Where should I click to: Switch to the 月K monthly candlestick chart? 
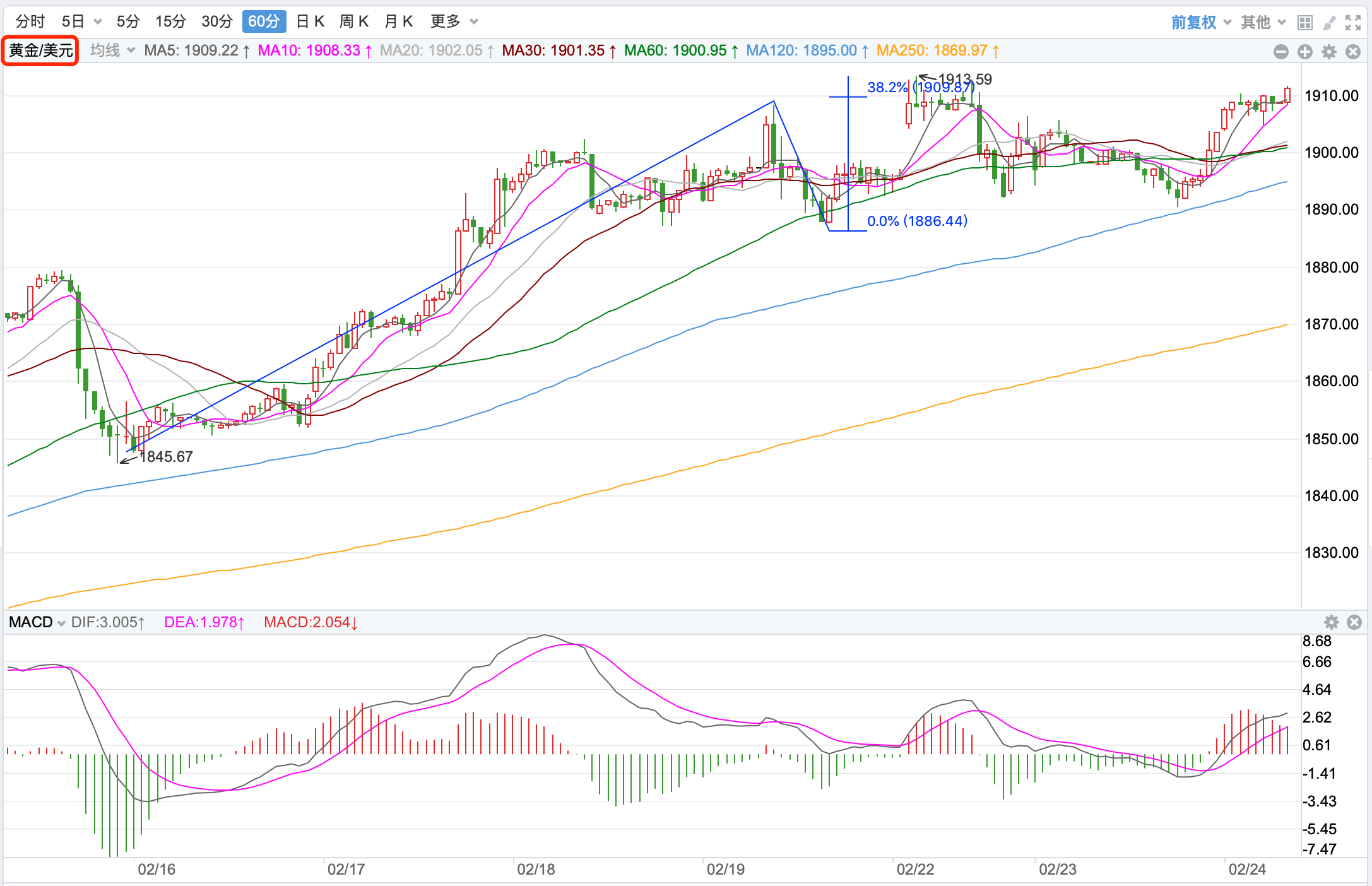click(x=398, y=21)
